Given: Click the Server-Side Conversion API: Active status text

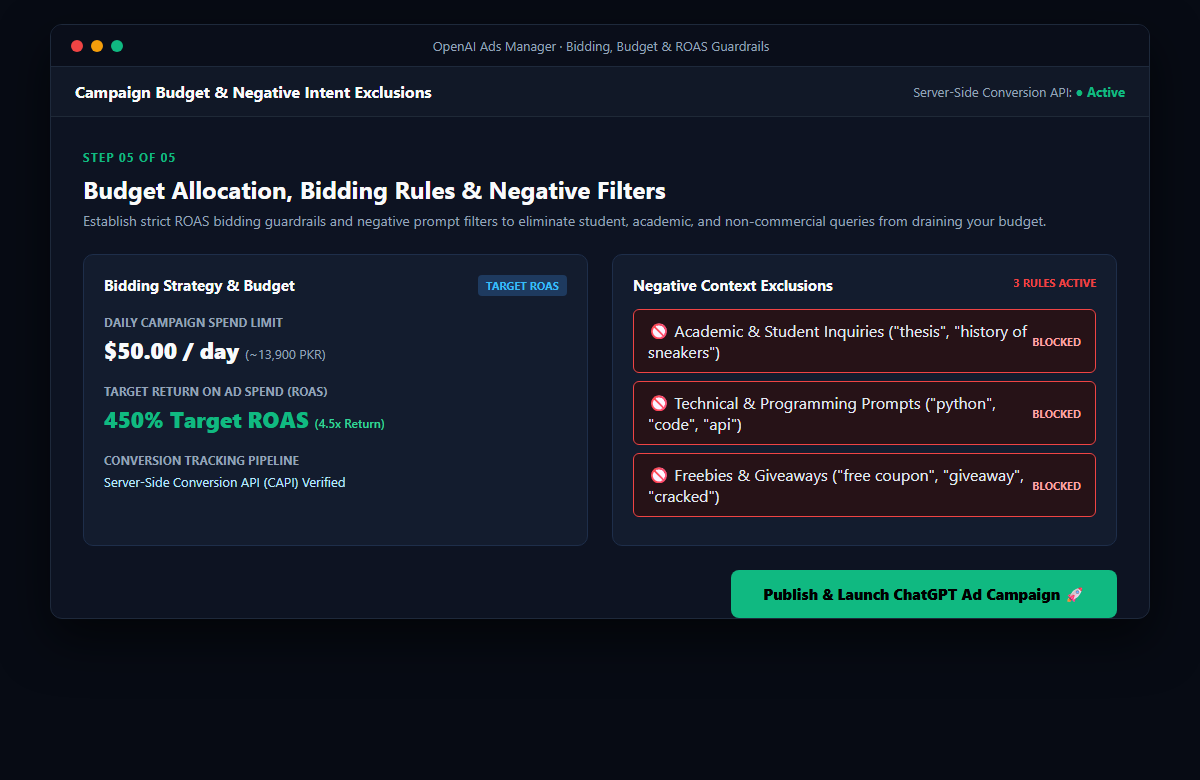Looking at the screenshot, I should point(1018,92).
